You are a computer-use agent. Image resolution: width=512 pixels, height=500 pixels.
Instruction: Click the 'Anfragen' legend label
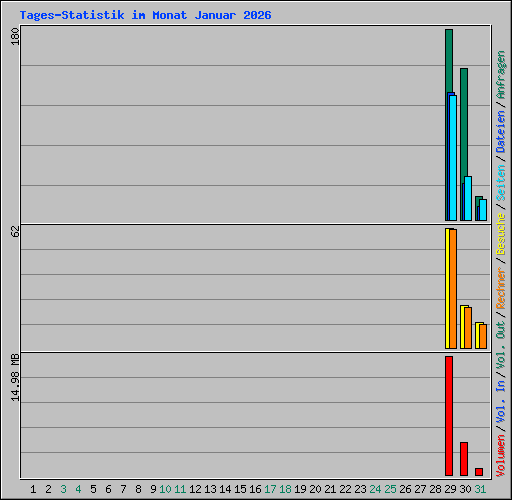pos(501,75)
